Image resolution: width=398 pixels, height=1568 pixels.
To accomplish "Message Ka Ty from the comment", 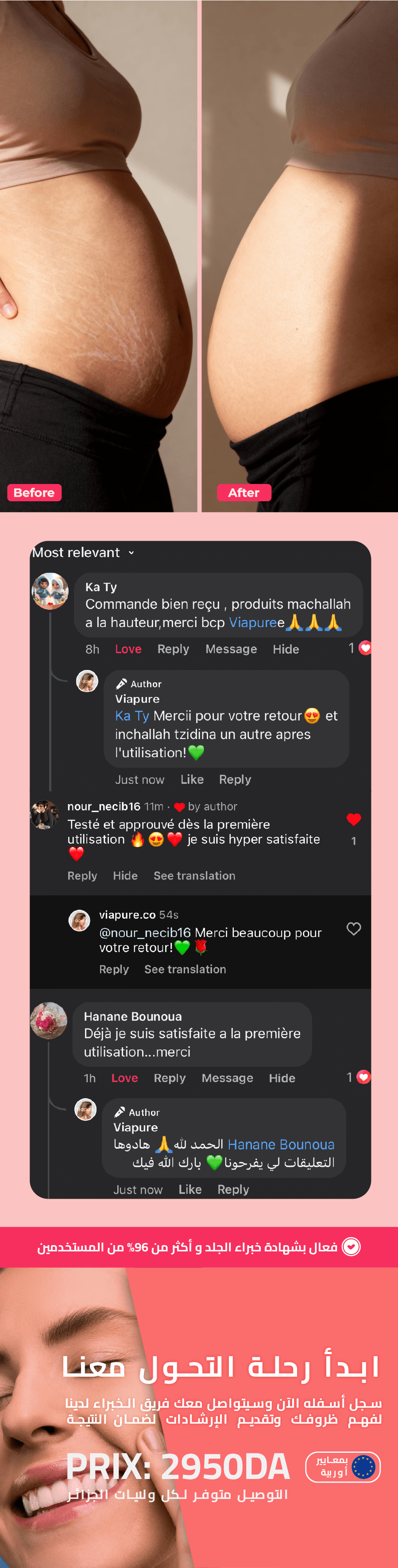I will coord(231,649).
